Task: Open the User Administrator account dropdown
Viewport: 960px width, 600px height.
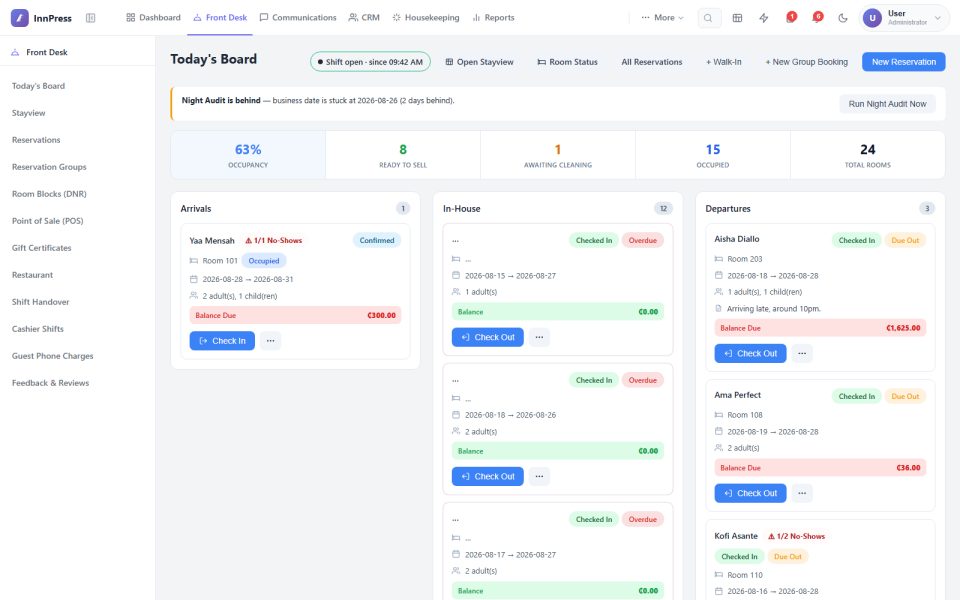Action: tap(902, 18)
